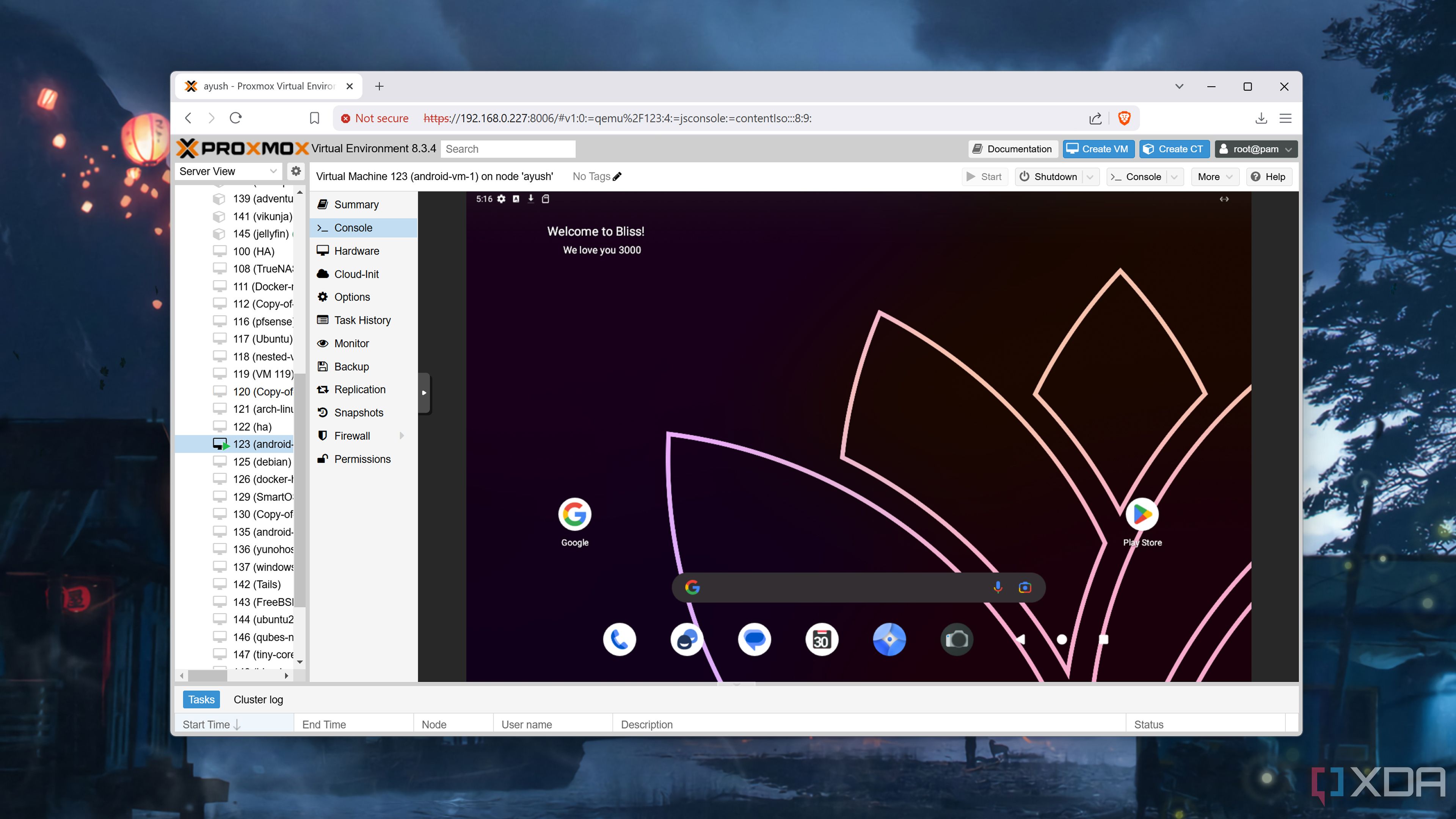The height and width of the screenshot is (819, 1456).
Task: Open the Calendar app in the dock
Action: coord(821,639)
